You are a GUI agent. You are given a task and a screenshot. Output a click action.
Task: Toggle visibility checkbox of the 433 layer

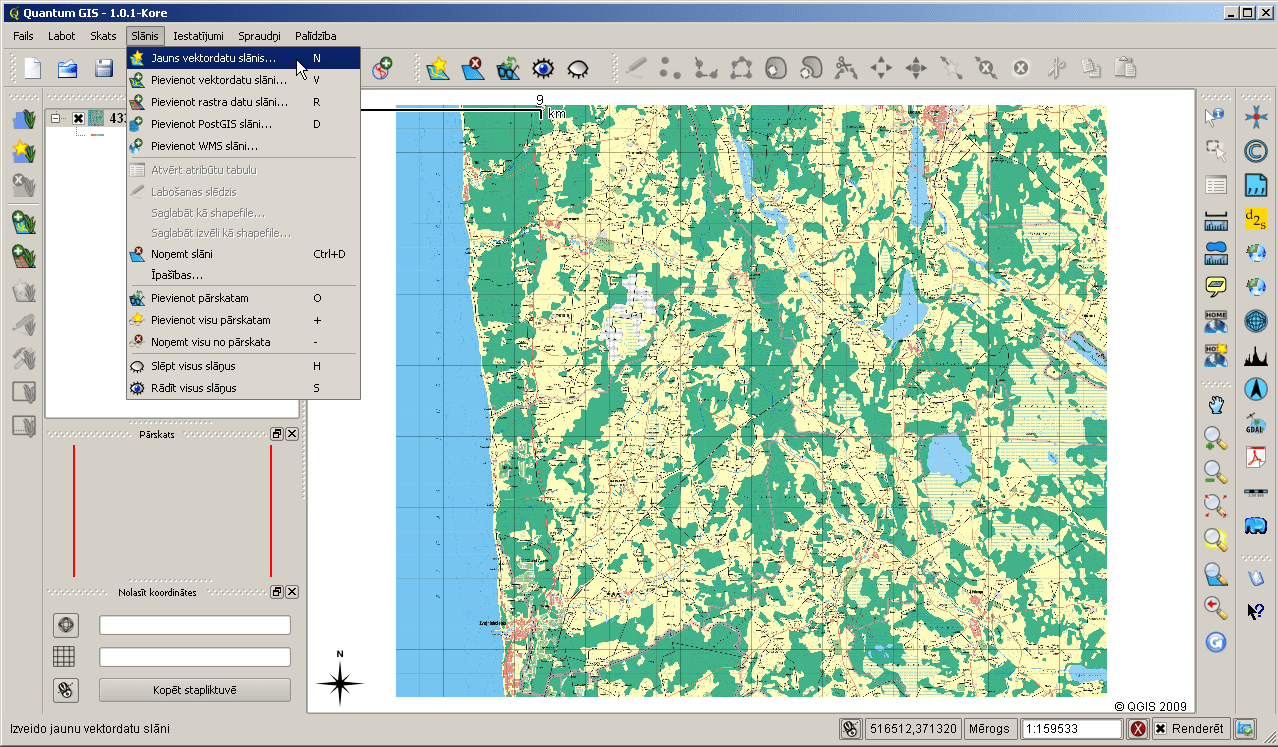78,118
